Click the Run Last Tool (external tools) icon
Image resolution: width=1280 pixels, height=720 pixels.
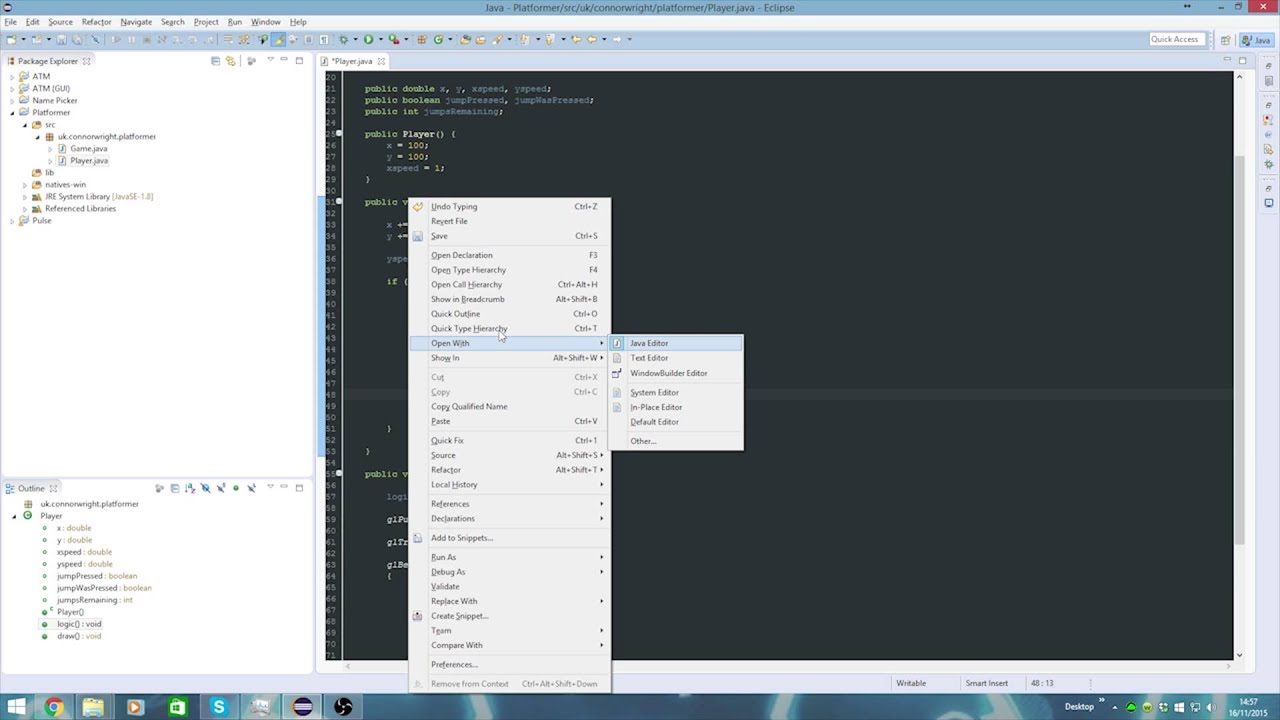(394, 39)
